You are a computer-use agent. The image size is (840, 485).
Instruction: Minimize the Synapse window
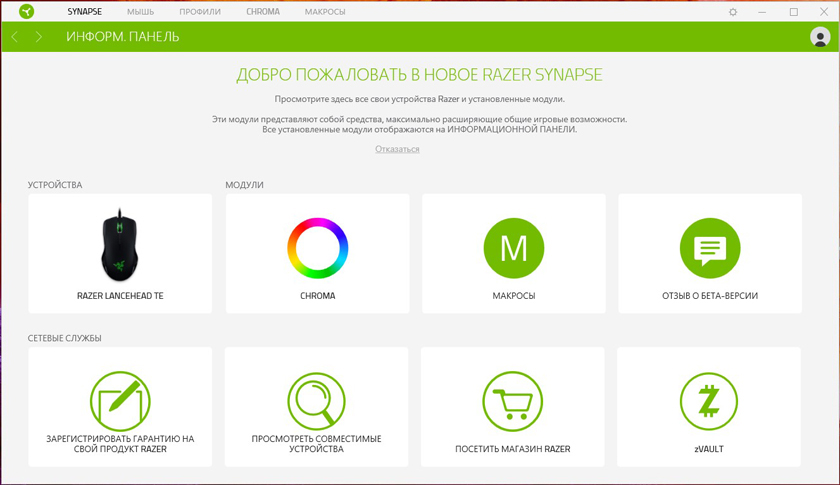(762, 12)
